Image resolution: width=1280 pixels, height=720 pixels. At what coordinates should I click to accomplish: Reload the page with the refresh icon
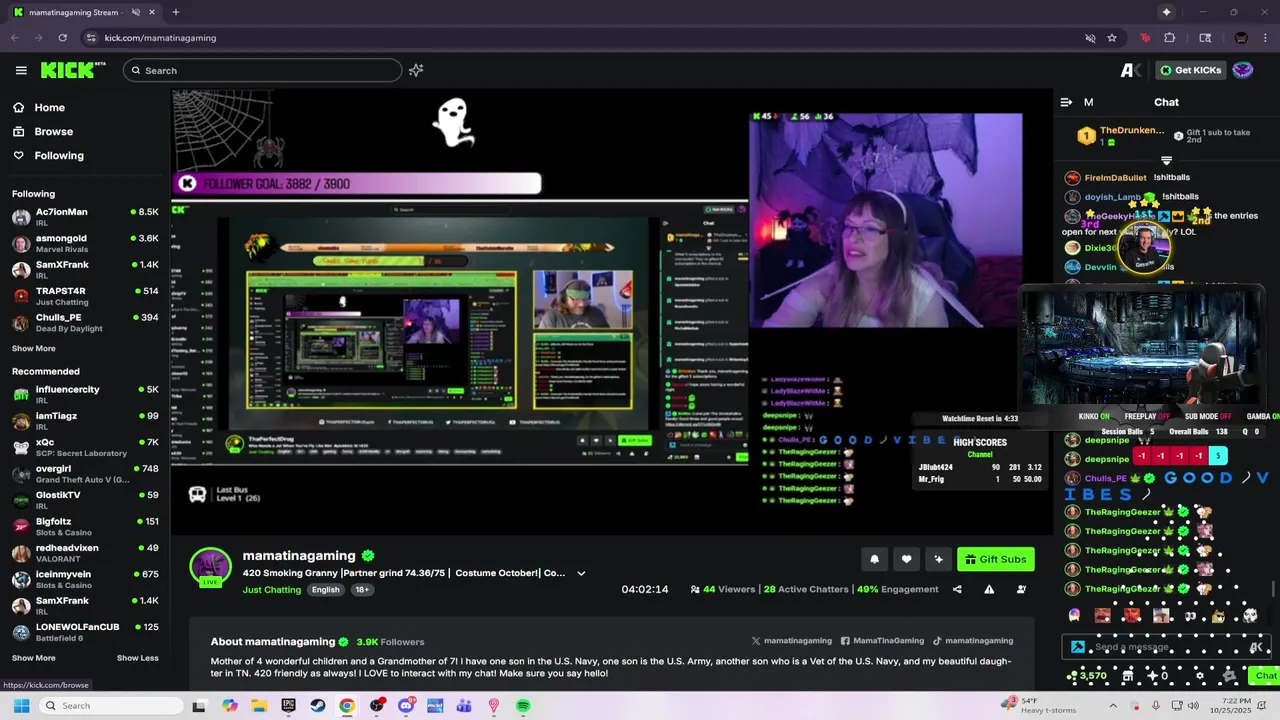pyautogui.click(x=62, y=38)
